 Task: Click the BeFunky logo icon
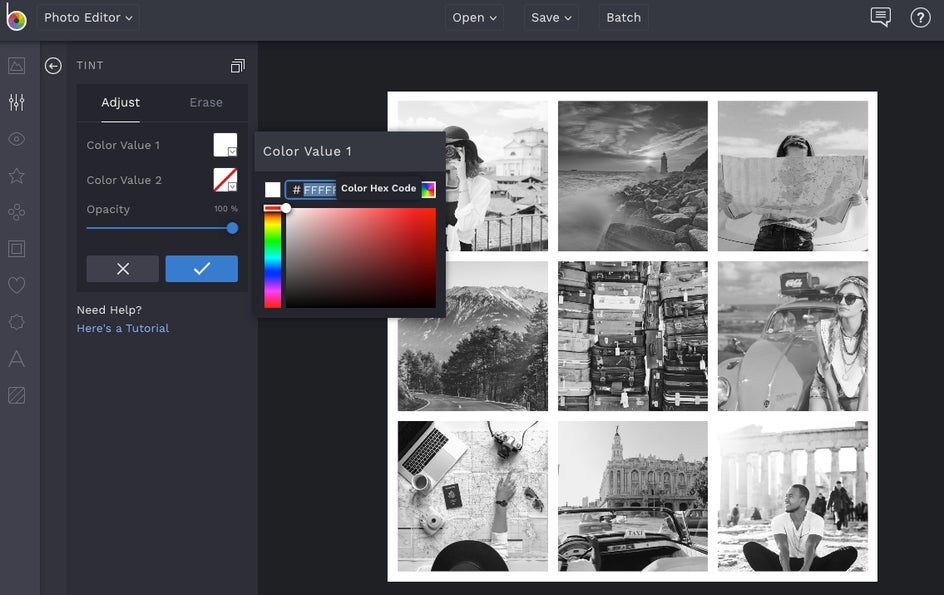point(16,18)
